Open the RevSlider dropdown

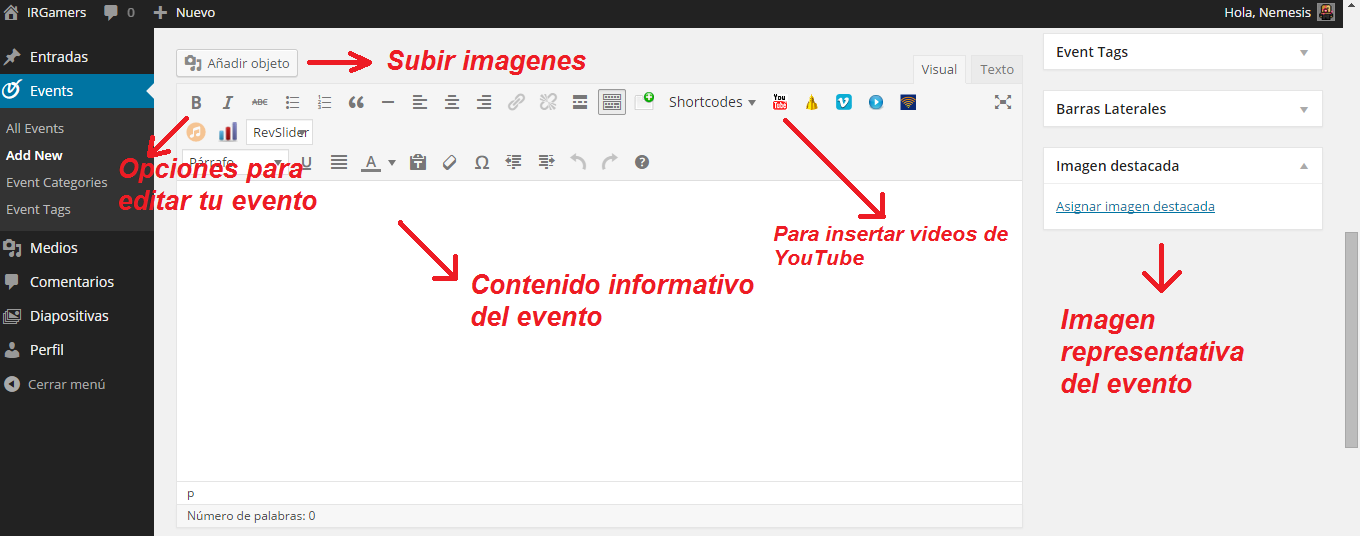280,132
